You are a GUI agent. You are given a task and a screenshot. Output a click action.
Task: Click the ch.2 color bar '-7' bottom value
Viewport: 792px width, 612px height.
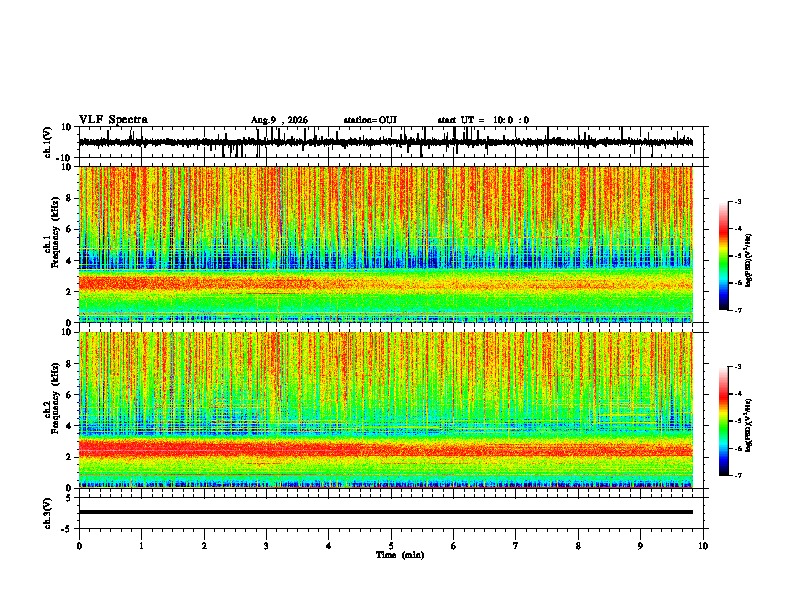pyautogui.click(x=738, y=475)
